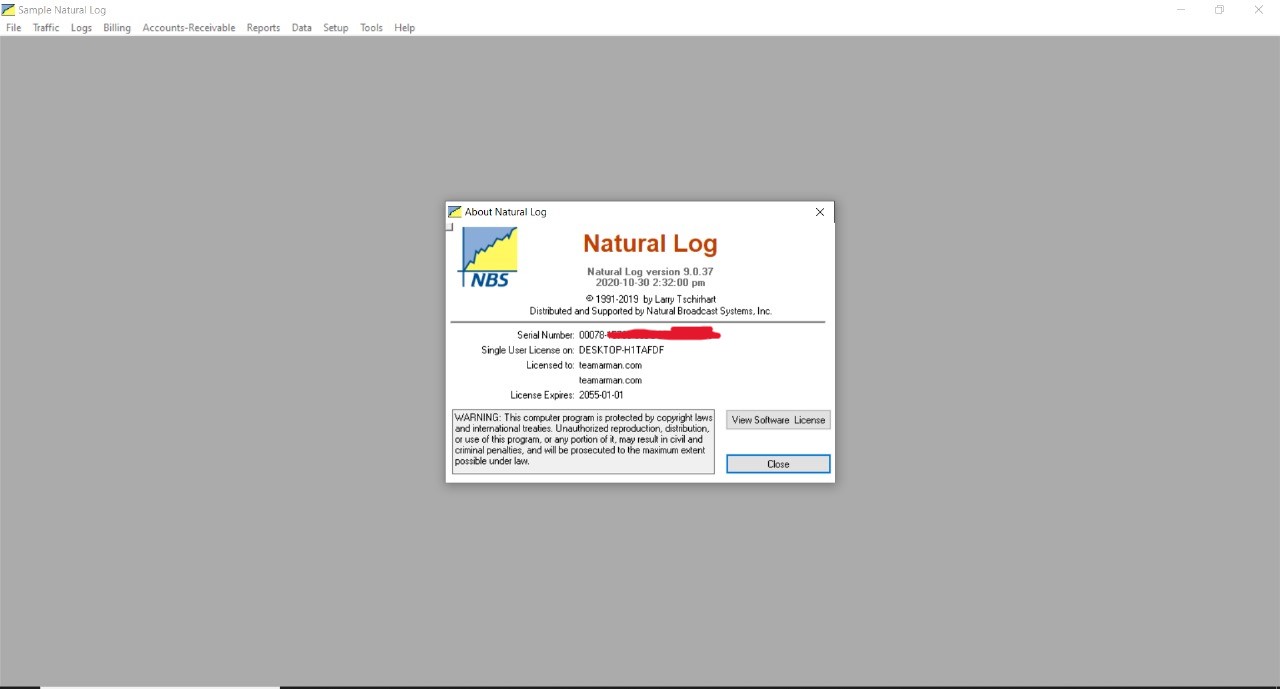Click the copyright WARNING text box

click(583, 440)
